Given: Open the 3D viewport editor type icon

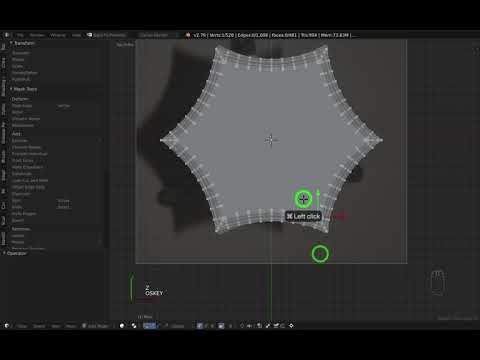Looking at the screenshot, I should tap(7, 326).
